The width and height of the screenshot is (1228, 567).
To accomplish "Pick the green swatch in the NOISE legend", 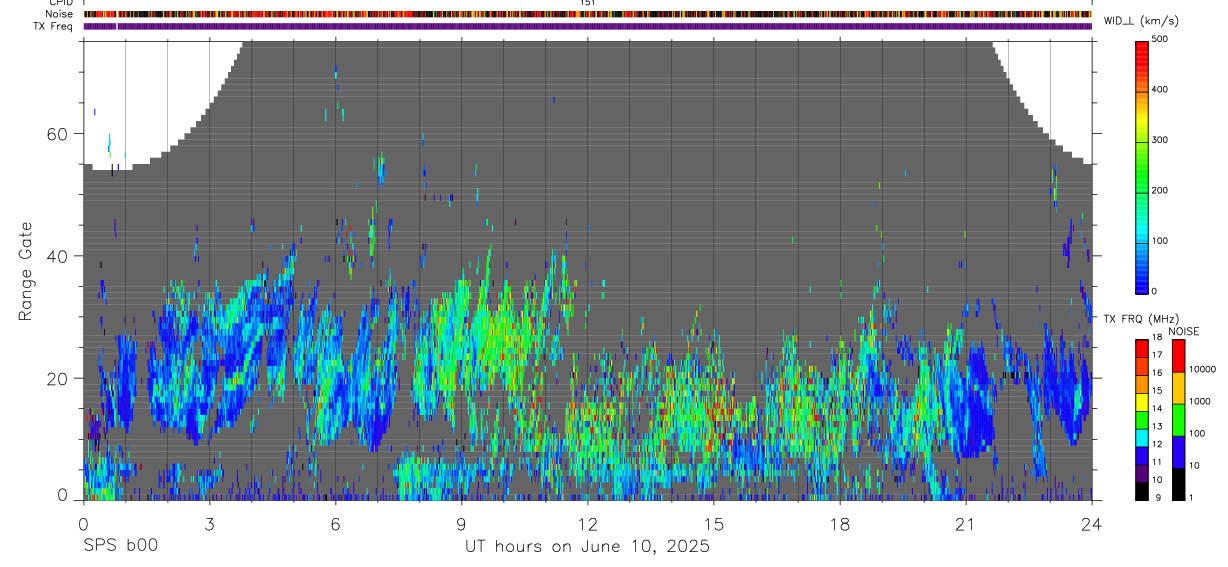I will (x=1178, y=420).
